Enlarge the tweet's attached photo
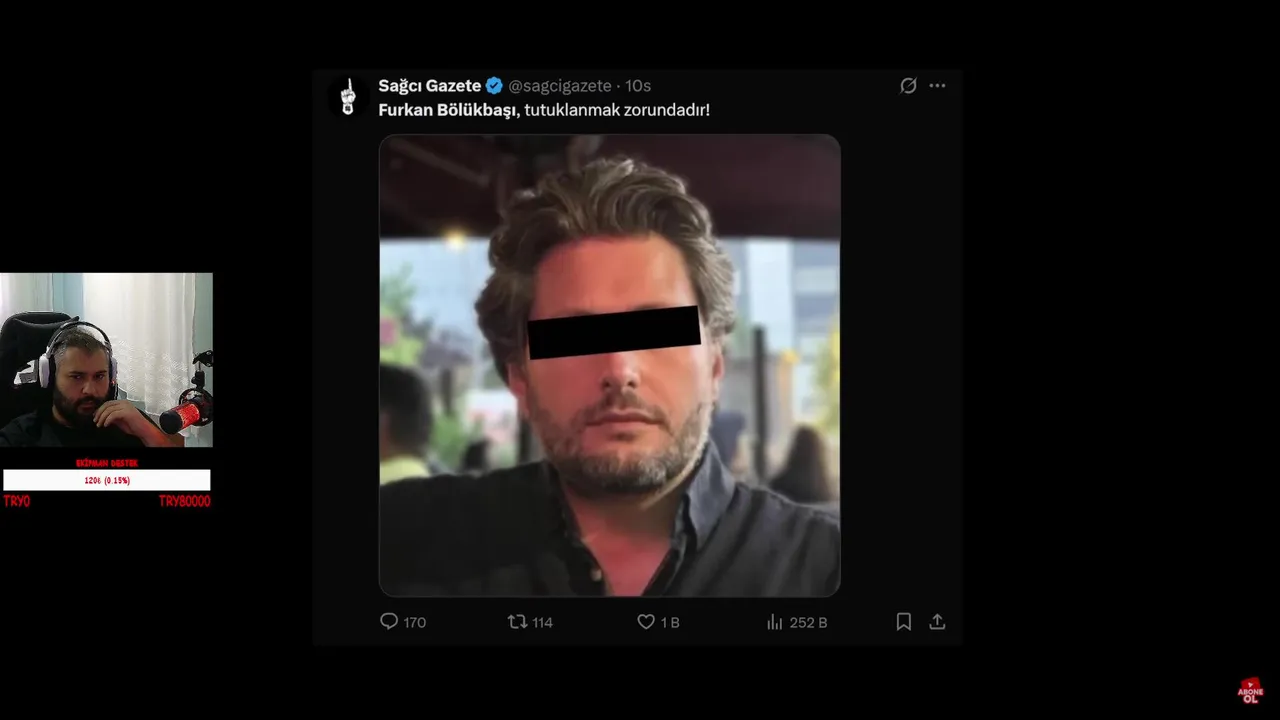Image resolution: width=1280 pixels, height=720 pixels. coord(609,365)
